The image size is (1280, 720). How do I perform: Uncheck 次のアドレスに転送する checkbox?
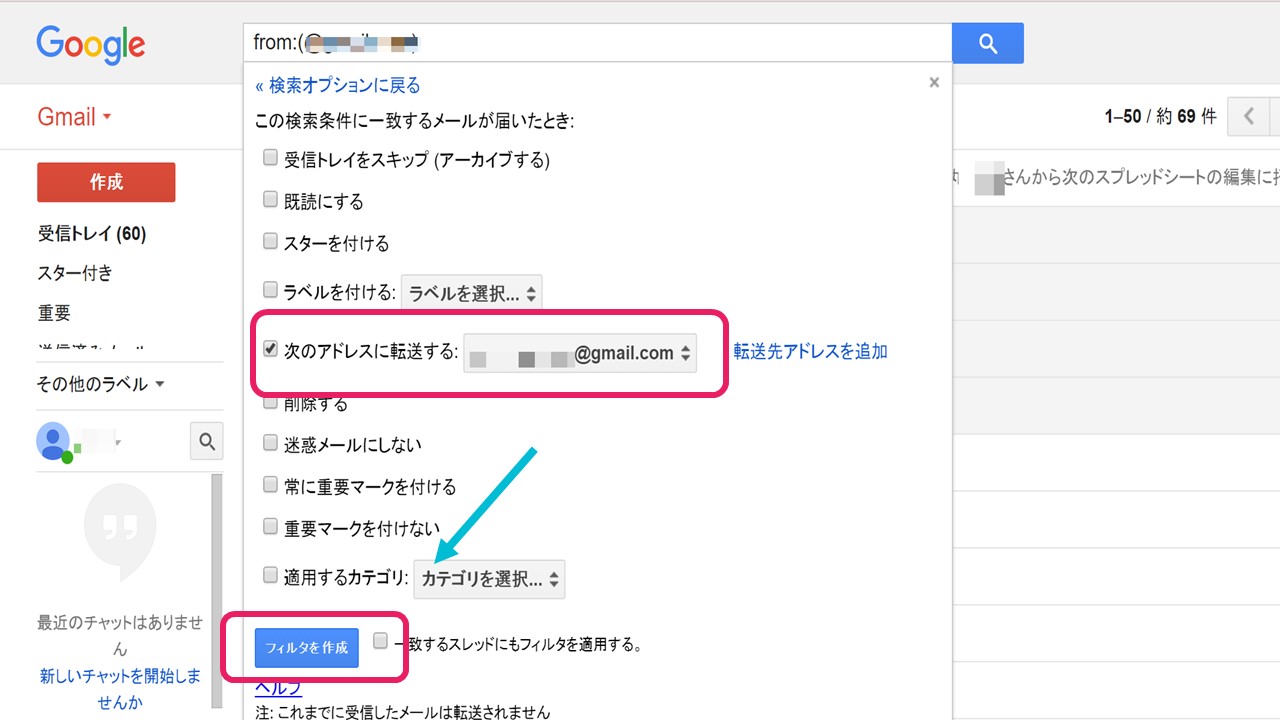[270, 350]
